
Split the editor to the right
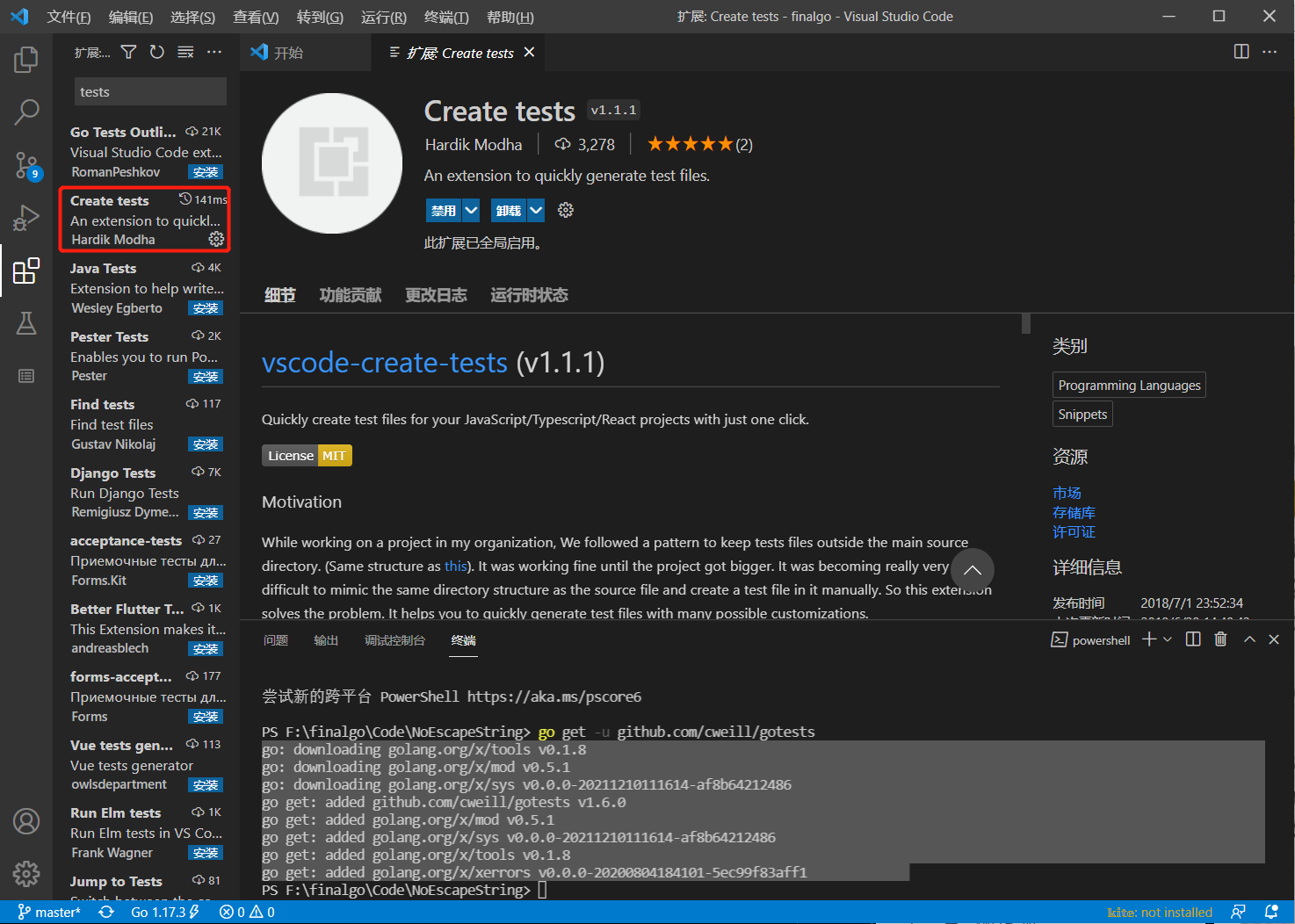pos(1241,52)
